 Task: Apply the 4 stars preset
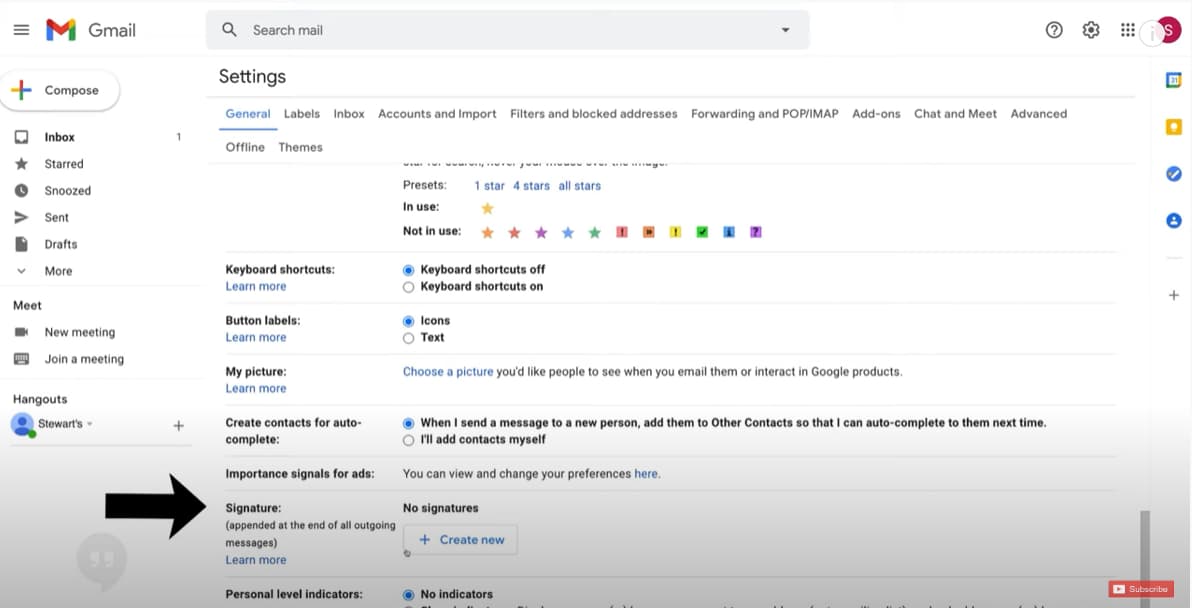pyautogui.click(x=531, y=185)
